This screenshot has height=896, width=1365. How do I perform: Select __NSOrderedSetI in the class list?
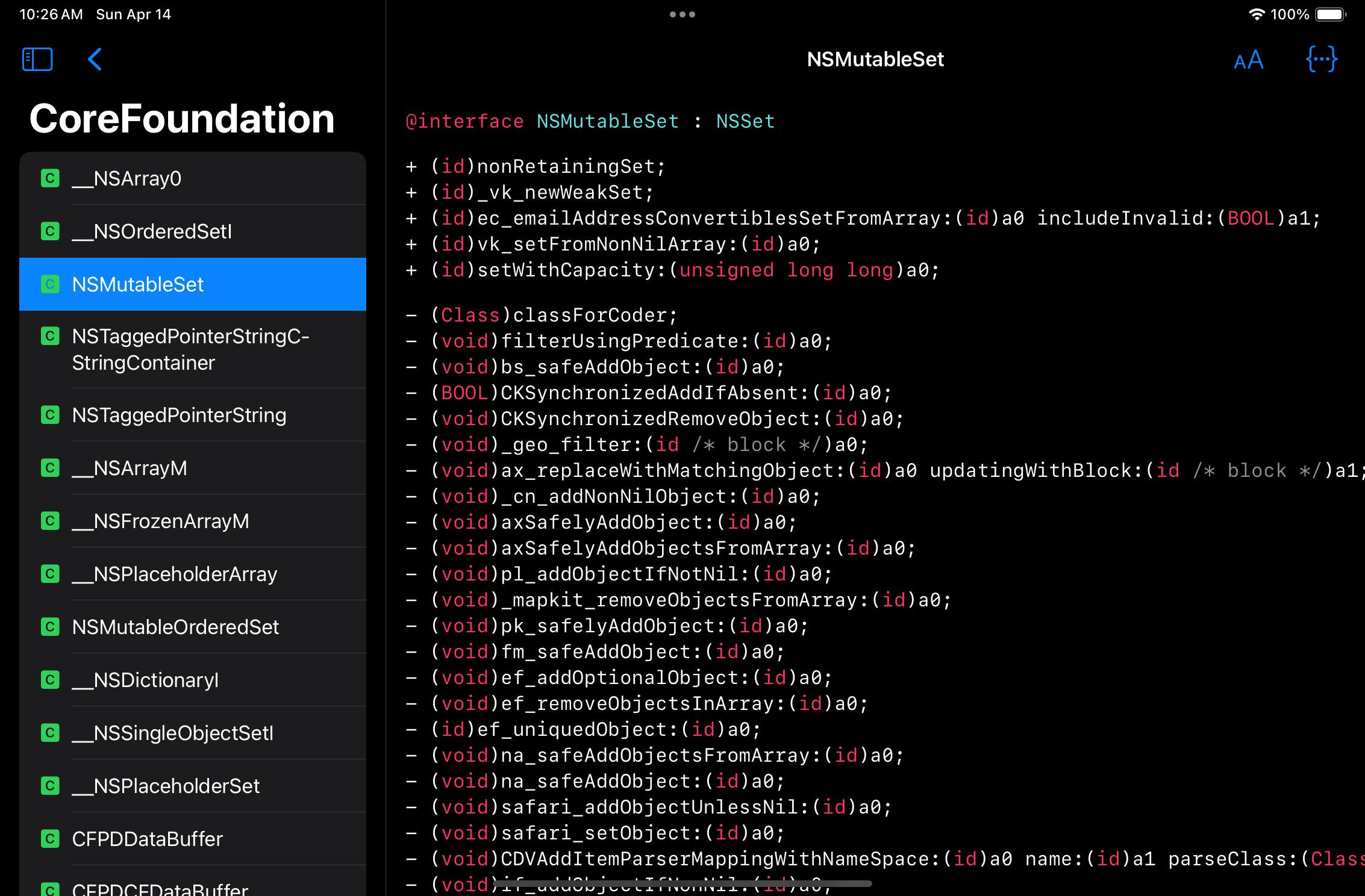[193, 231]
